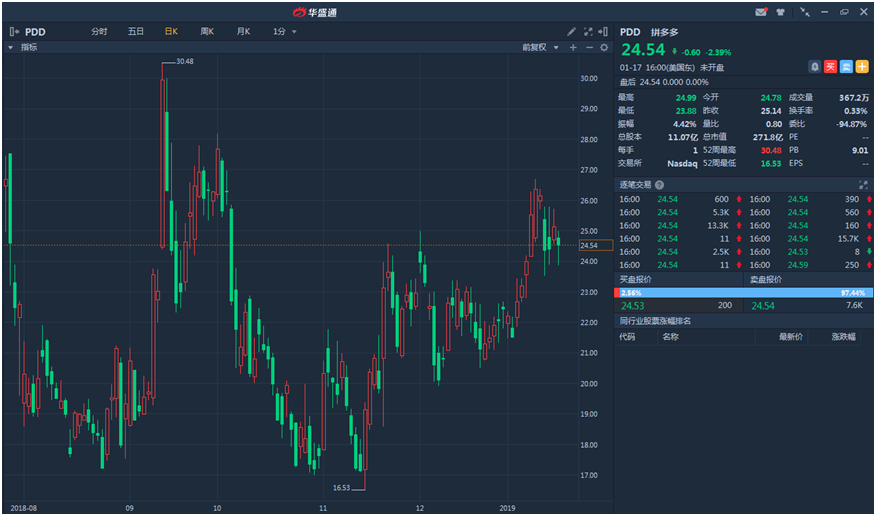Open help icon next to 逐笔交易

[660, 185]
